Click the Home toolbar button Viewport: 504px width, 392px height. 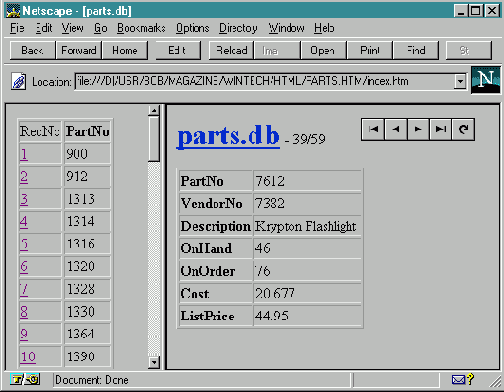[x=125, y=50]
